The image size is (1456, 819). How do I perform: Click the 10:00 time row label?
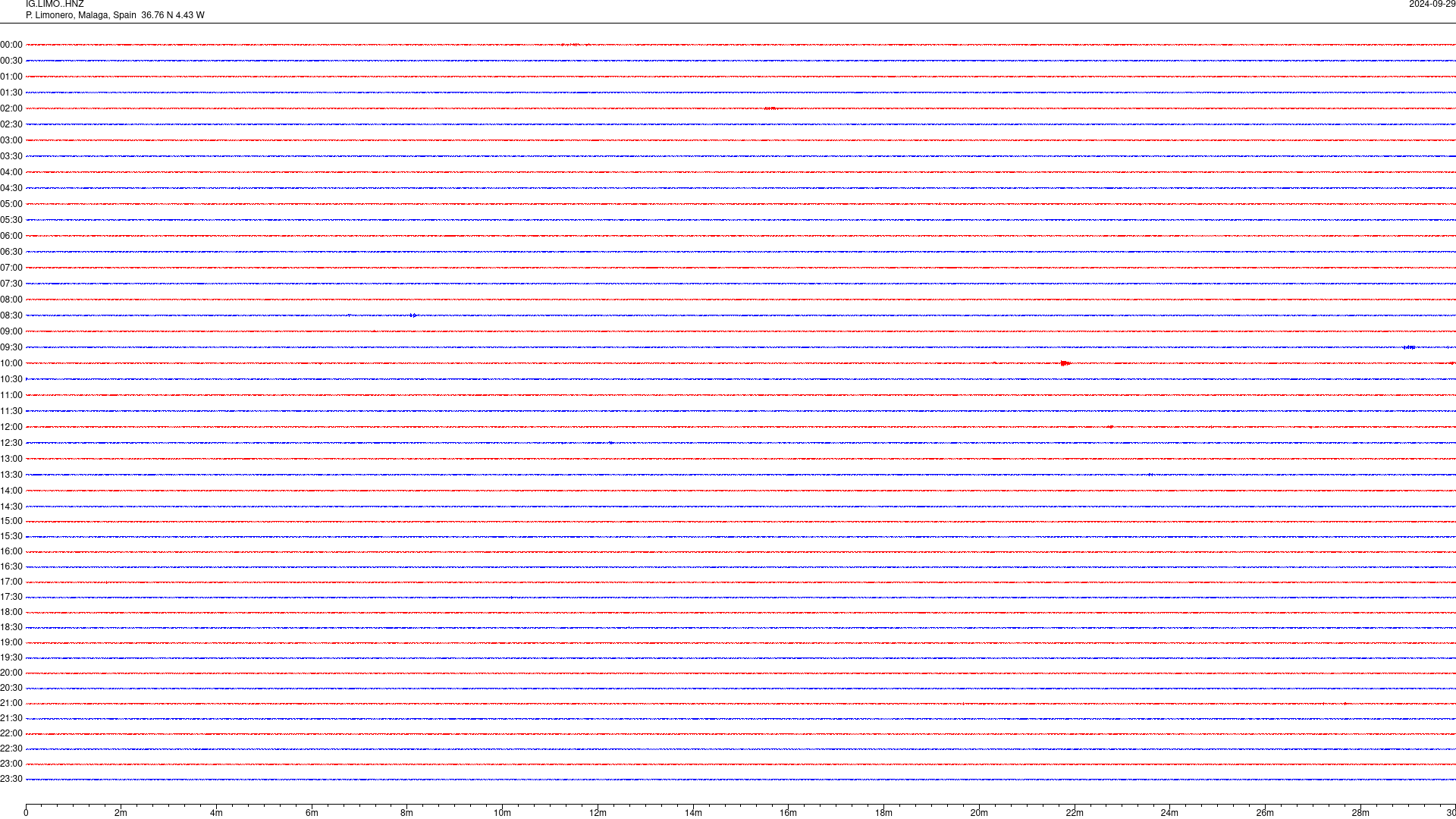click(x=11, y=363)
